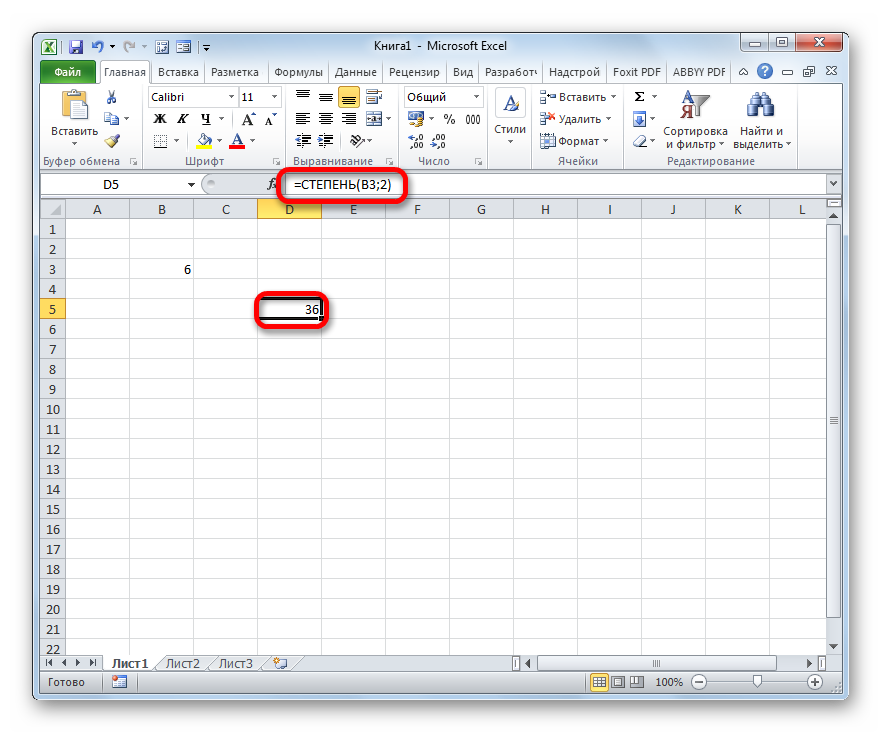The image size is (882, 733).
Task: Click the AutoSum sigma icon
Action: 639,97
